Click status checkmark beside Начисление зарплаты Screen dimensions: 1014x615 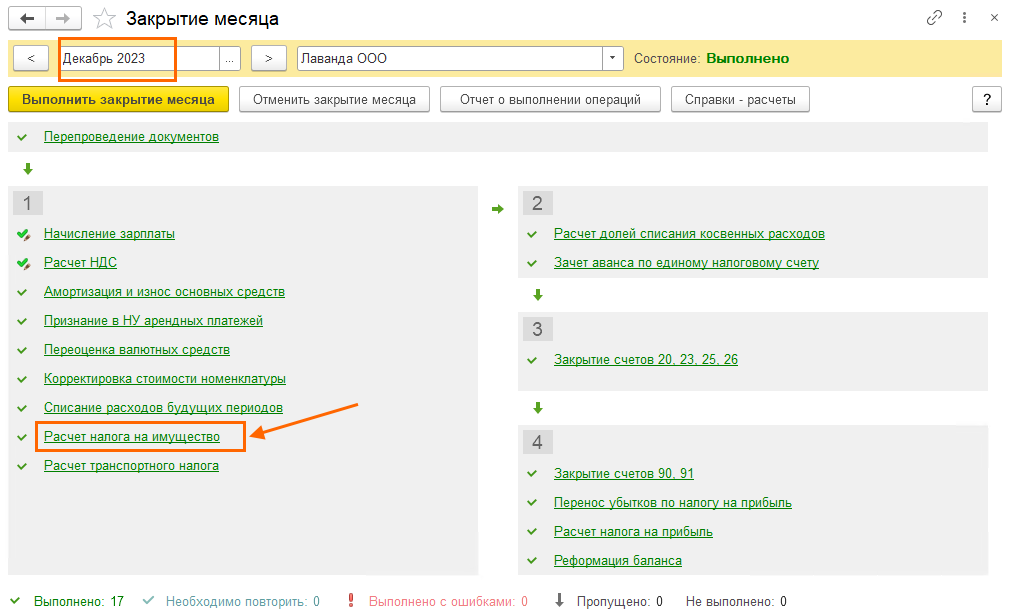pyautogui.click(x=24, y=234)
